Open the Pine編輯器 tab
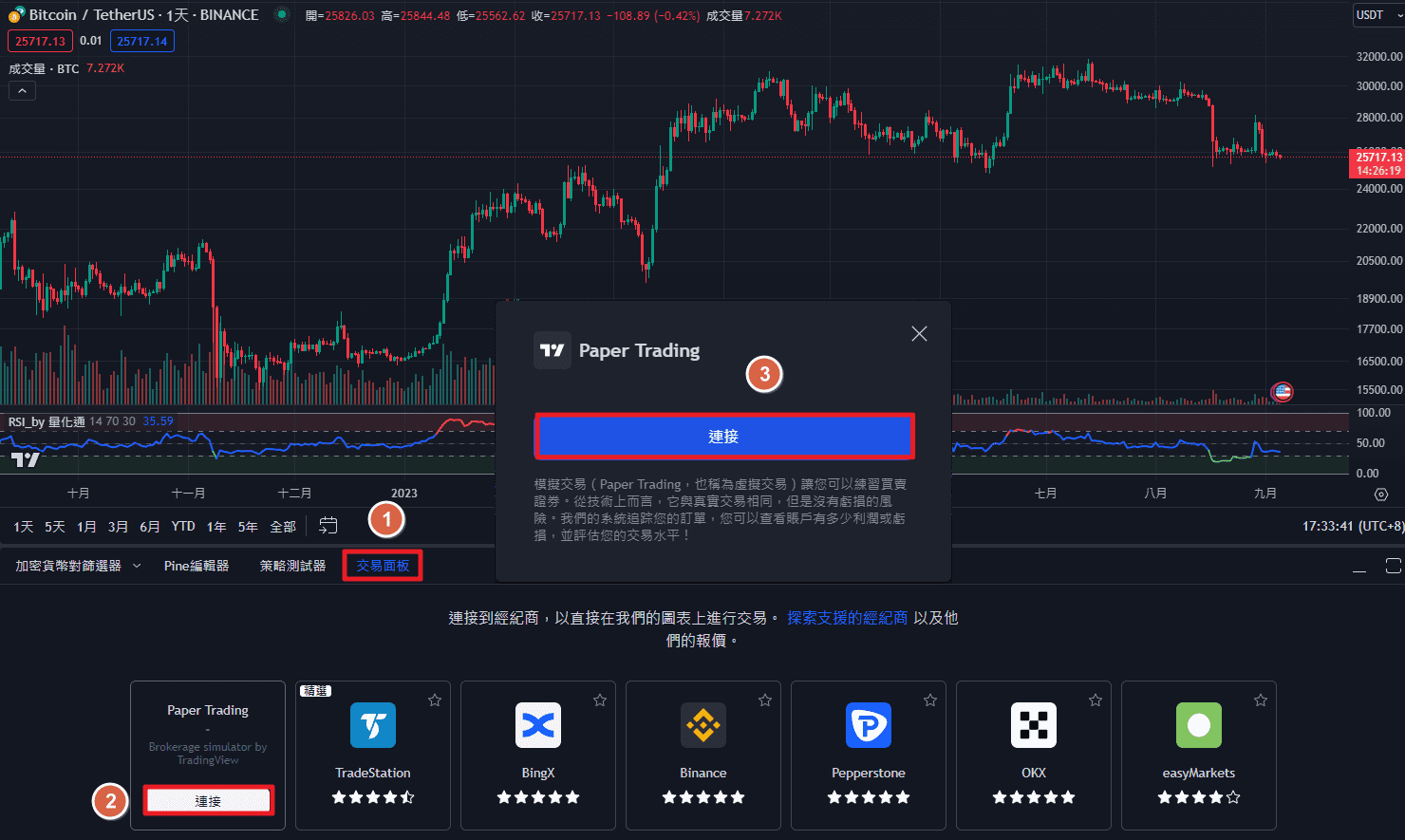The width and height of the screenshot is (1405, 840). (197, 566)
